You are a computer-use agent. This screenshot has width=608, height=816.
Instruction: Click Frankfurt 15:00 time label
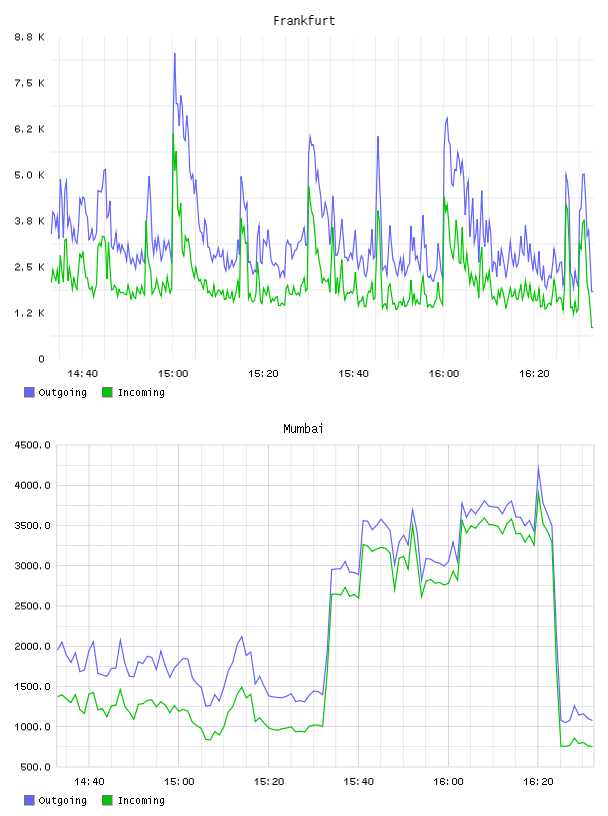tap(173, 374)
